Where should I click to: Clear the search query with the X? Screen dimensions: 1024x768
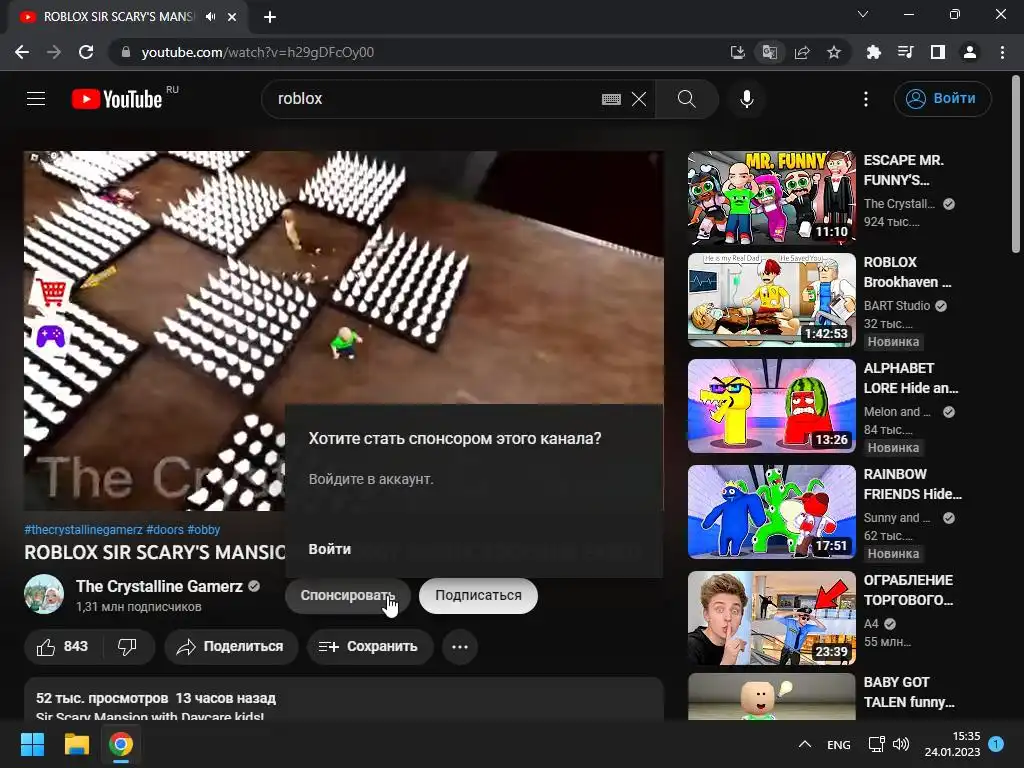(x=639, y=99)
